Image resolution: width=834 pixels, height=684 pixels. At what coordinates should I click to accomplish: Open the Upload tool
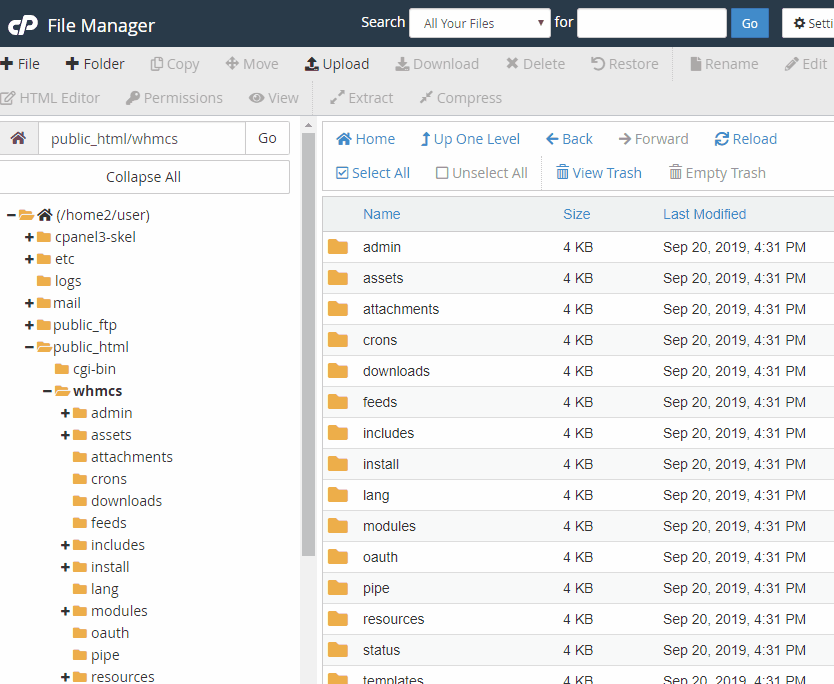point(337,64)
